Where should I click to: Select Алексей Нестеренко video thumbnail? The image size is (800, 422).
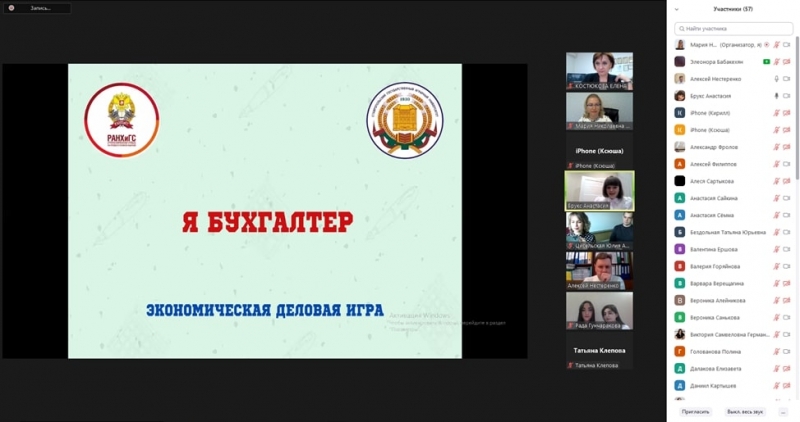599,270
